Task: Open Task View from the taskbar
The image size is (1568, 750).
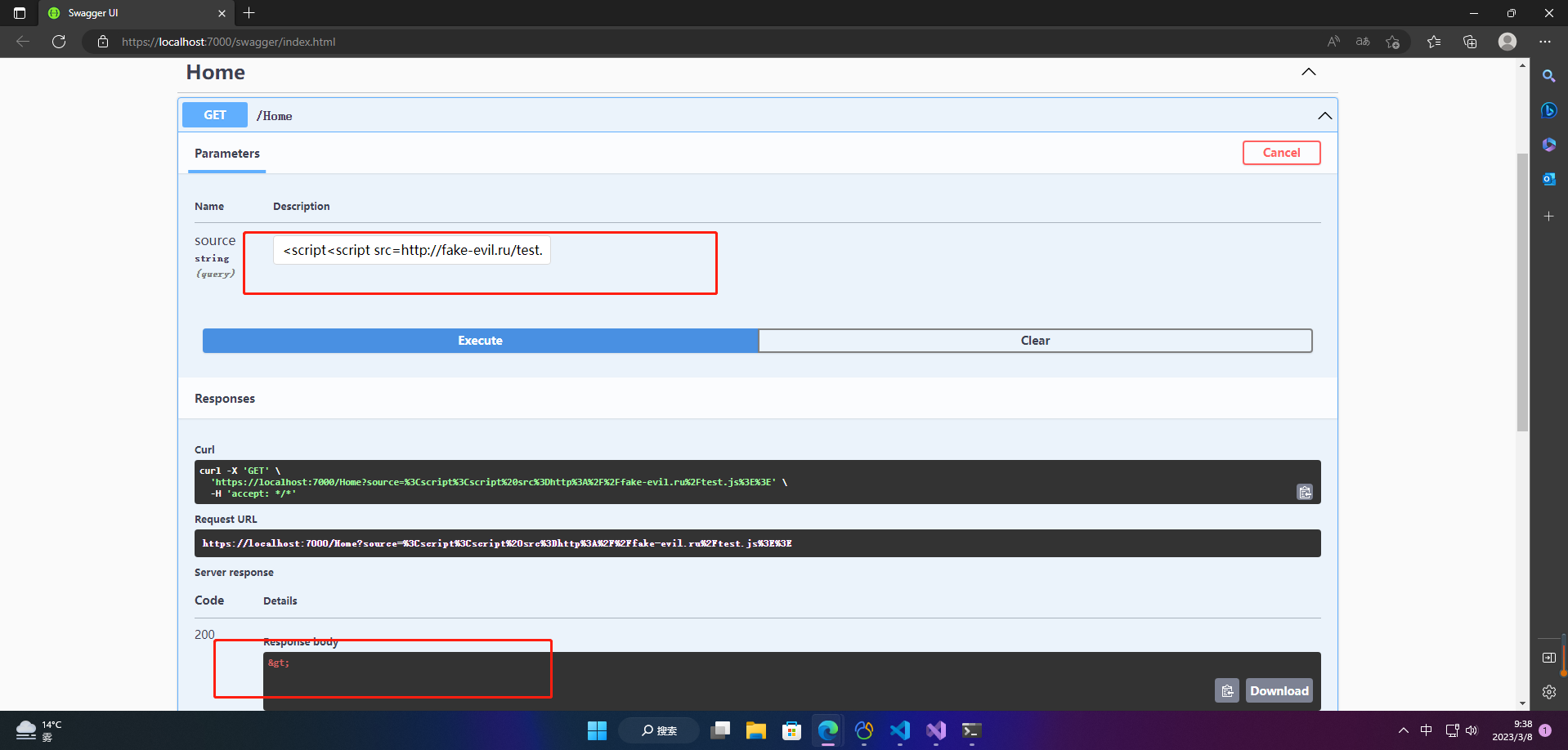Action: [720, 730]
